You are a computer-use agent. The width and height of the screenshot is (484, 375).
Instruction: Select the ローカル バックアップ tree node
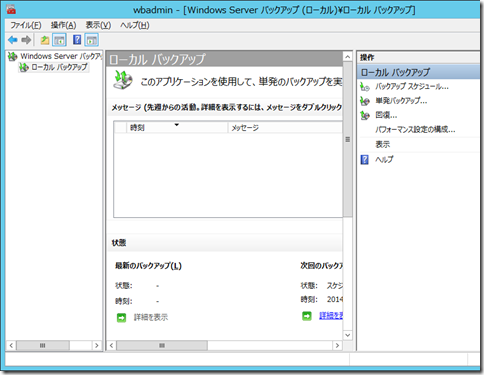pyautogui.click(x=54, y=67)
